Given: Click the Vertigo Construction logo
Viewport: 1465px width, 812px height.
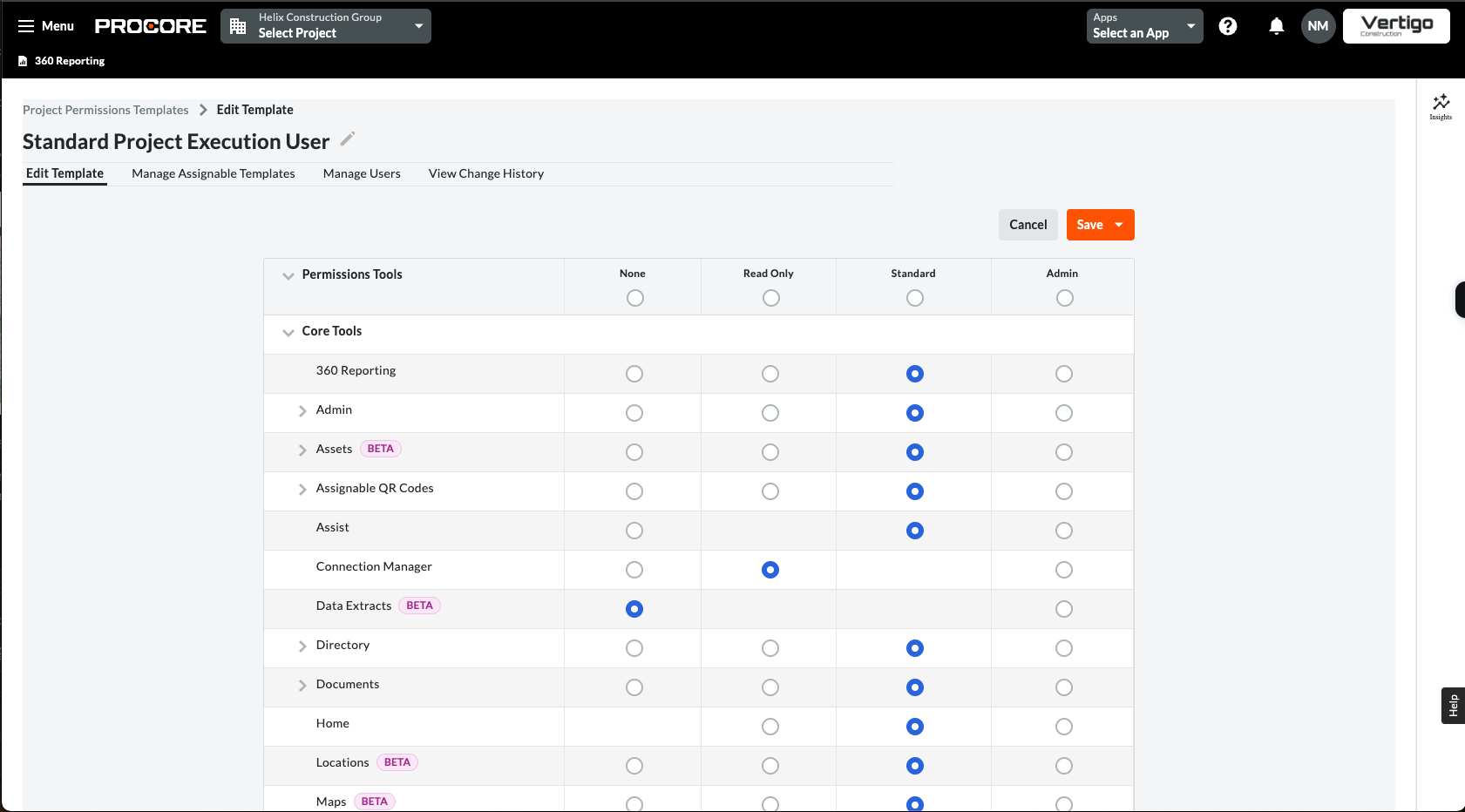Looking at the screenshot, I should [x=1396, y=26].
